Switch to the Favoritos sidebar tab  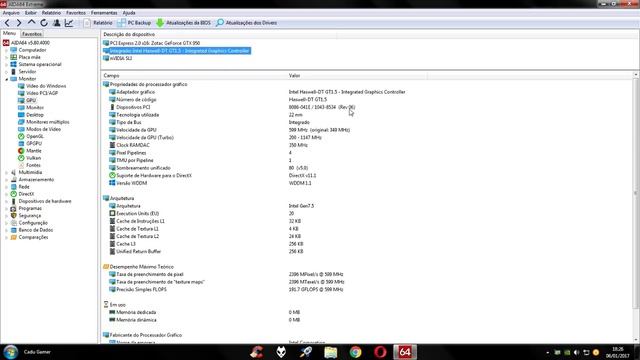click(32, 34)
